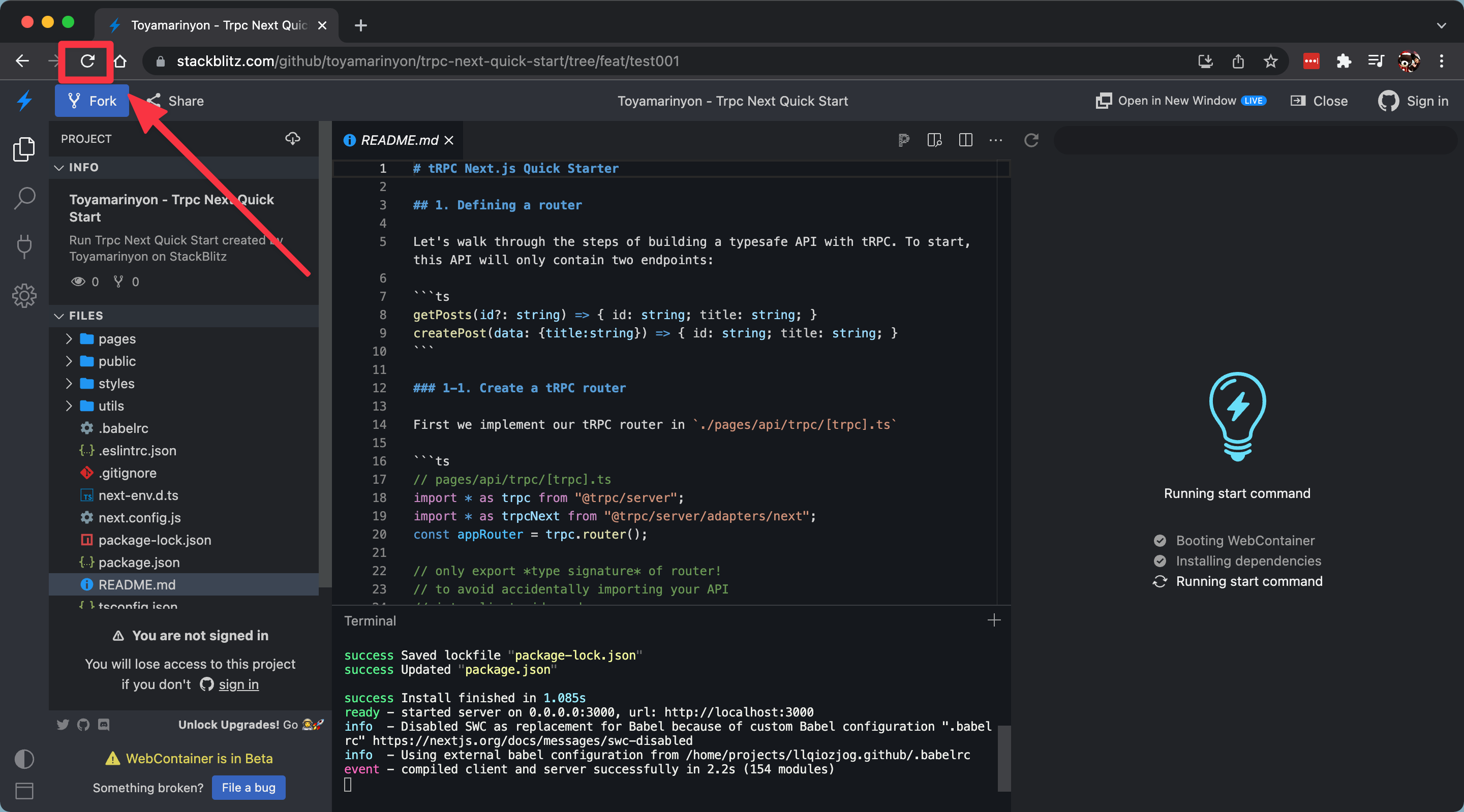The image size is (1464, 812).
Task: Click the Explorer files icon
Action: tap(24, 149)
